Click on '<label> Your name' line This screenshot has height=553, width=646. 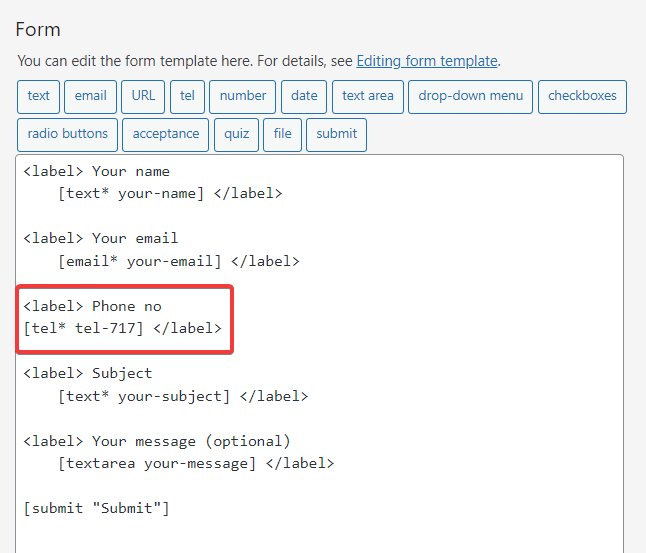click(96, 171)
